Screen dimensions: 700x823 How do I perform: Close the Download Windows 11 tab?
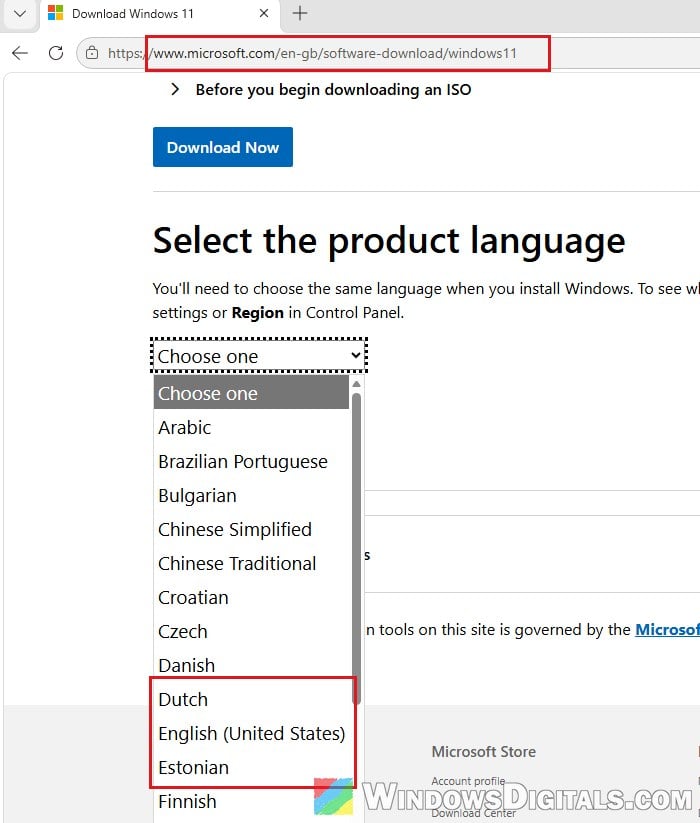click(x=264, y=13)
